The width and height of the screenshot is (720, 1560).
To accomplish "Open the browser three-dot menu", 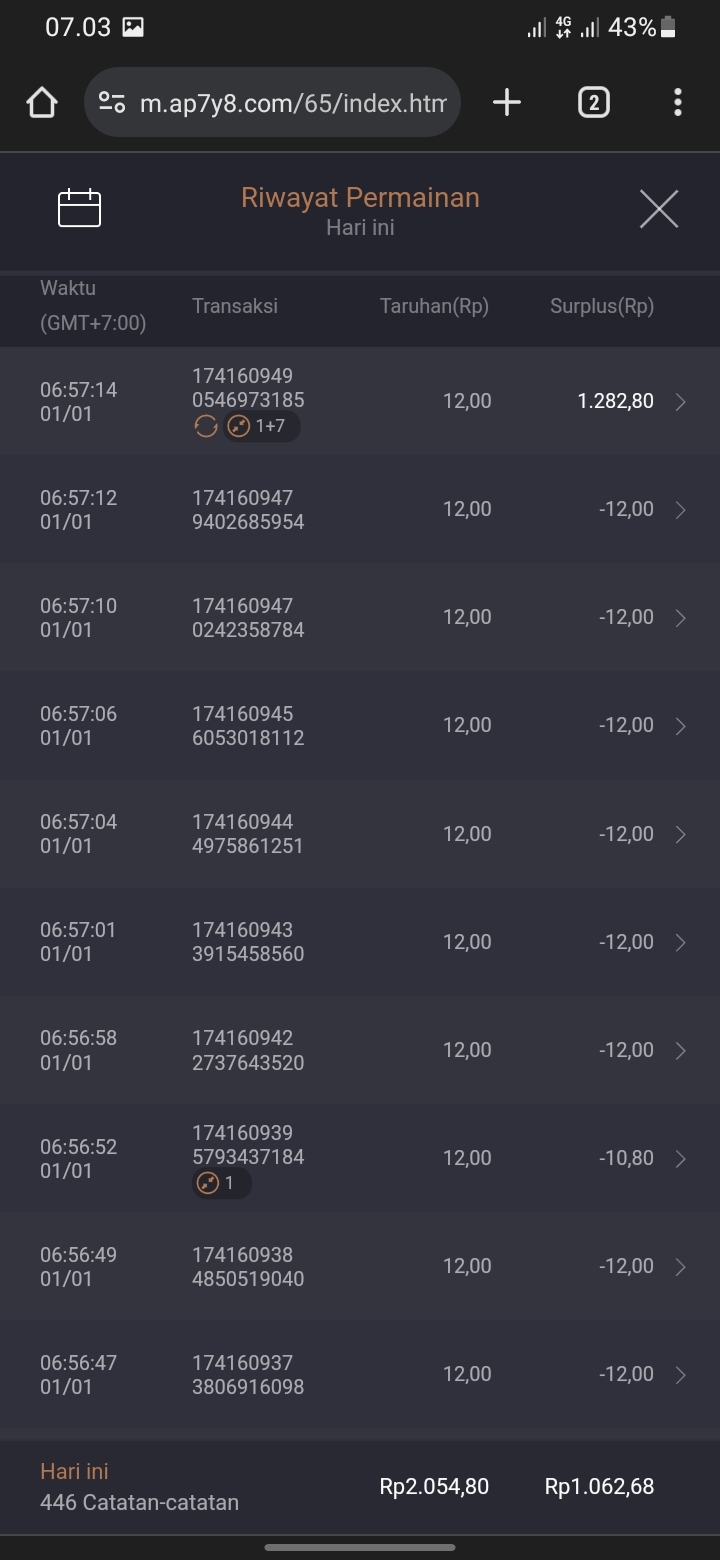I will (x=678, y=102).
